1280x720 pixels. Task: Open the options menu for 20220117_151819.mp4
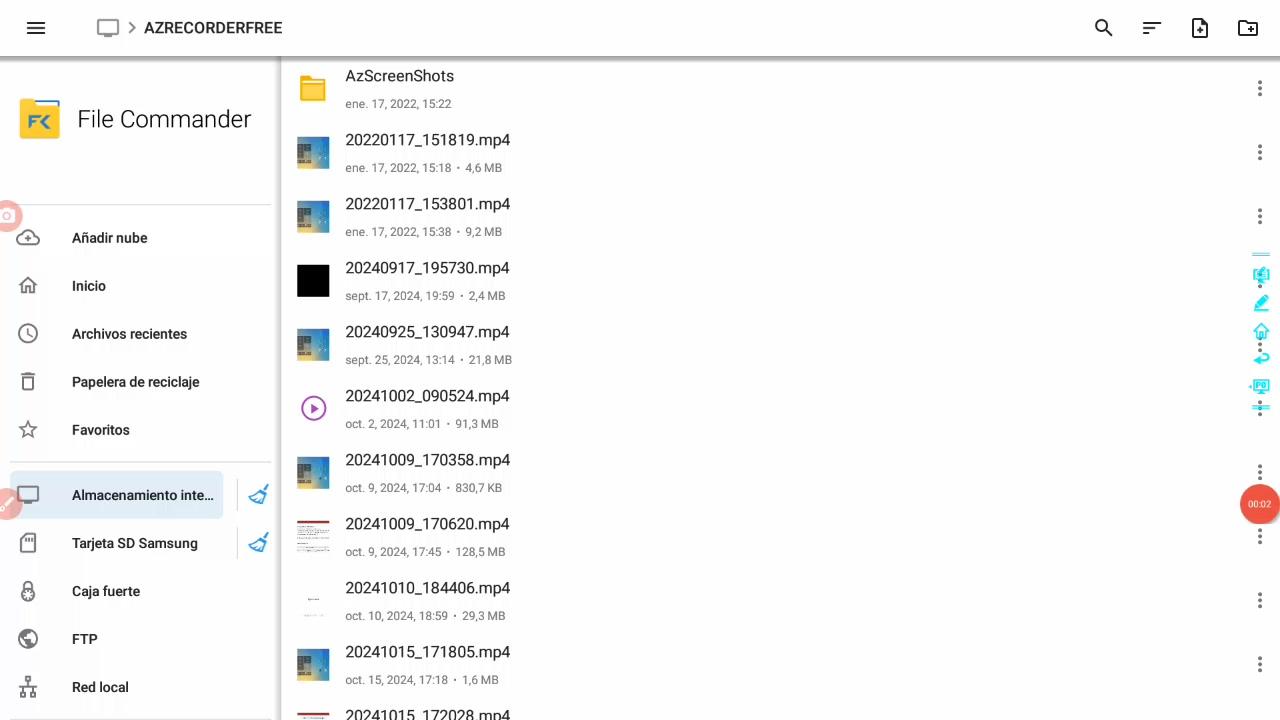click(1259, 152)
